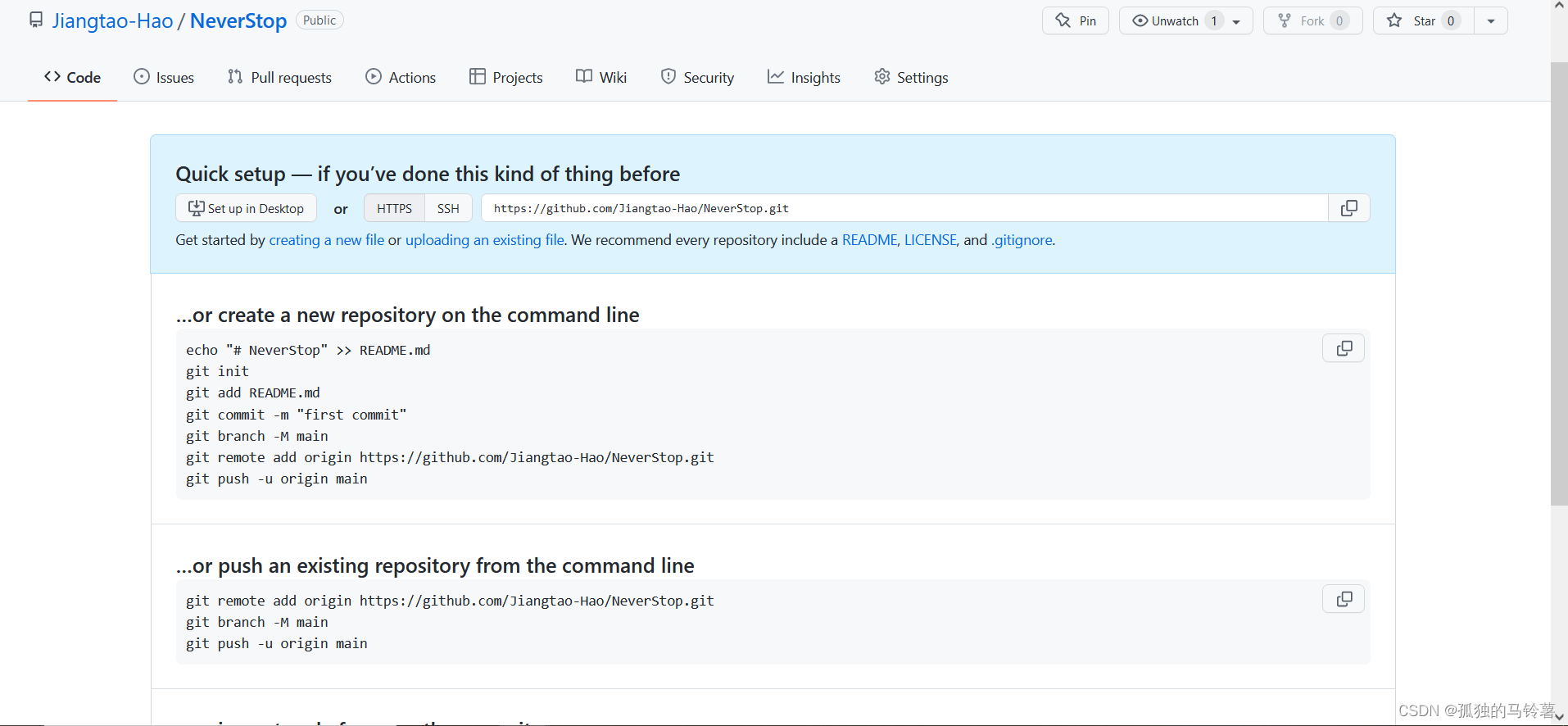This screenshot has width=1568, height=726.
Task: Open the Star lists dropdown arrow
Action: [x=1491, y=20]
